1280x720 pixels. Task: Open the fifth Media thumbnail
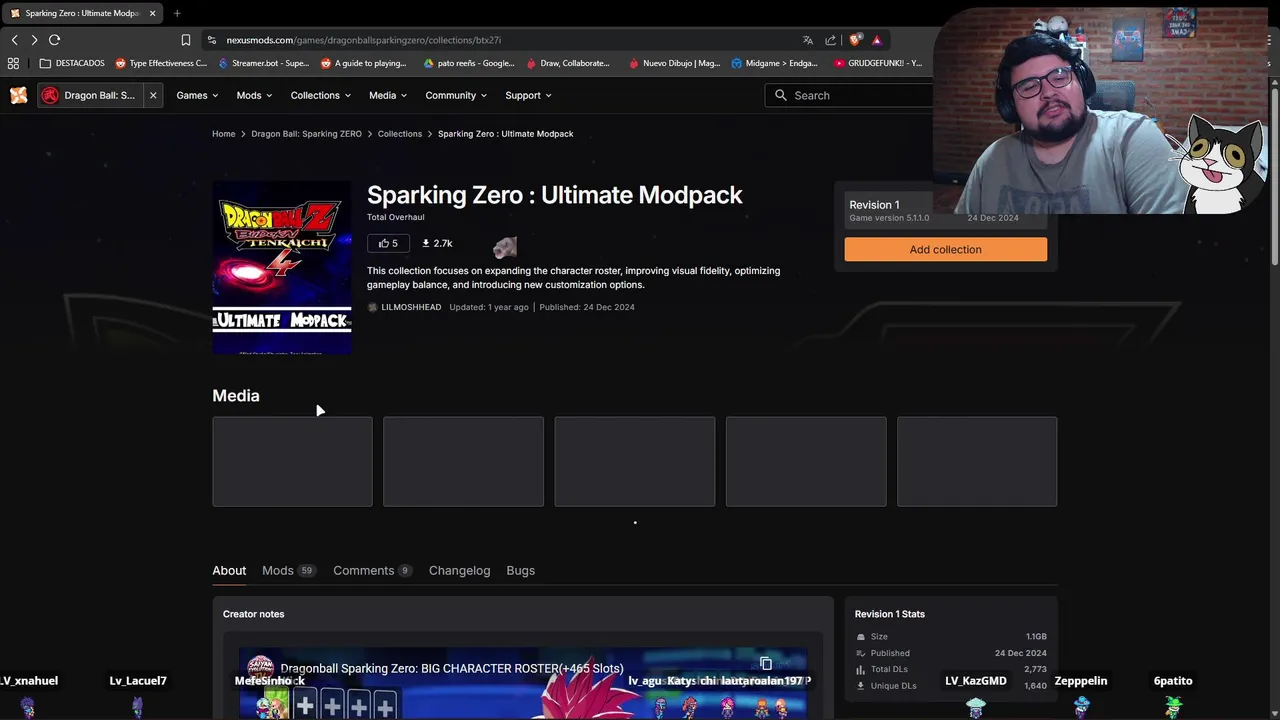(x=977, y=462)
